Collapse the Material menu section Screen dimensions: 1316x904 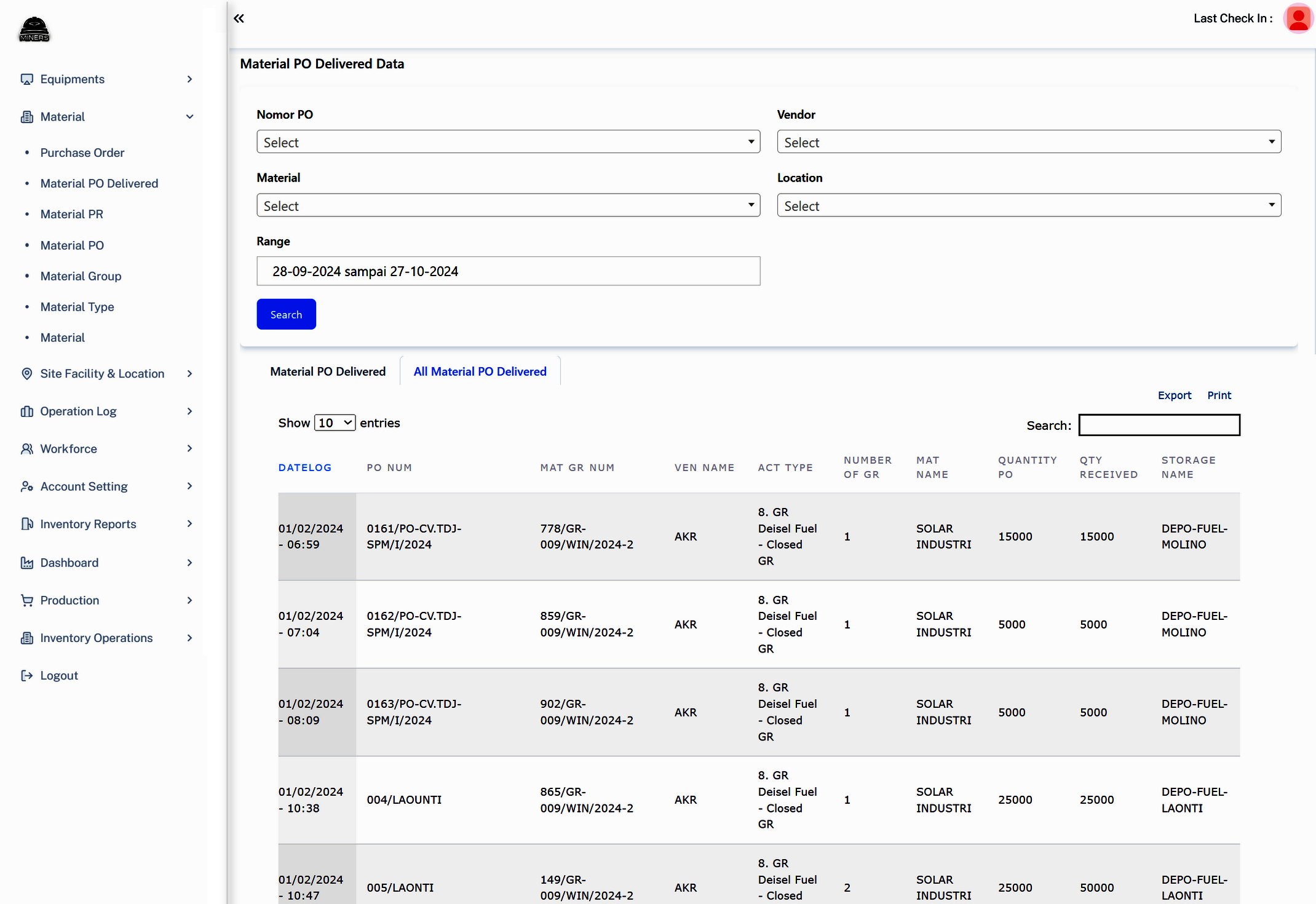point(189,117)
